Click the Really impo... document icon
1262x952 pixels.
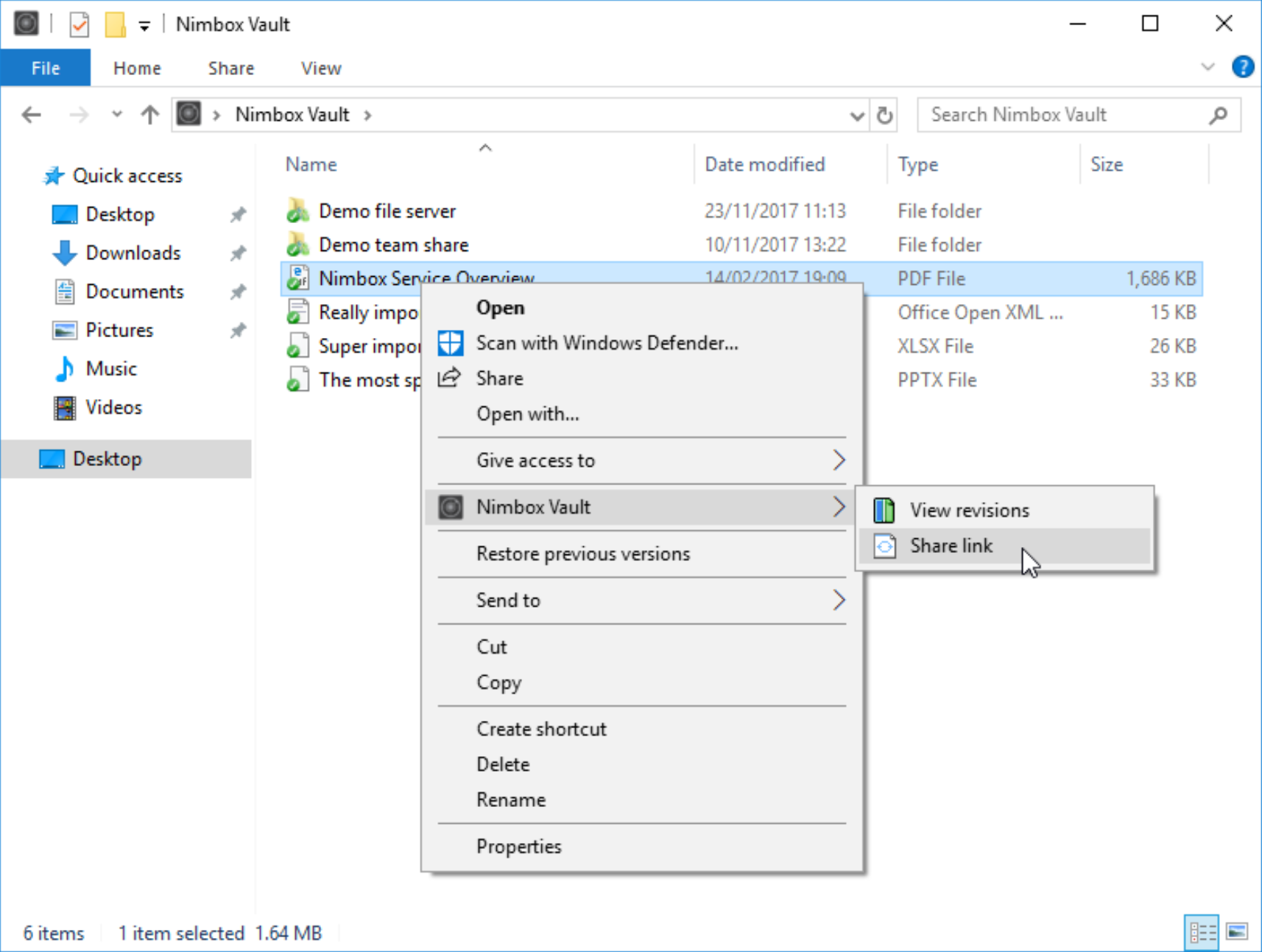click(x=298, y=312)
